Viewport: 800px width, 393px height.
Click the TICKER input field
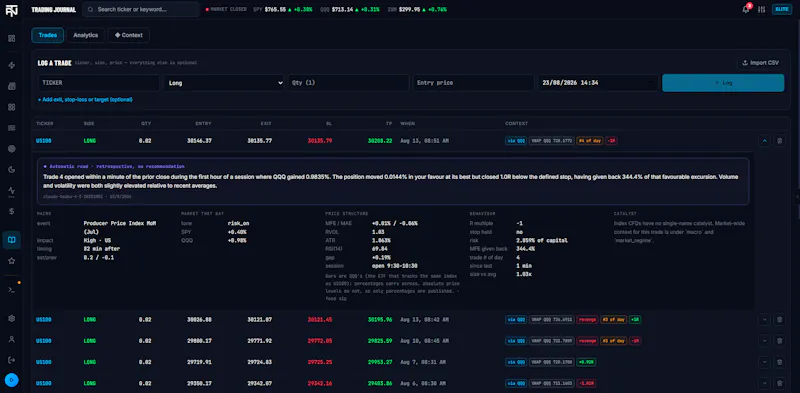coord(98,83)
